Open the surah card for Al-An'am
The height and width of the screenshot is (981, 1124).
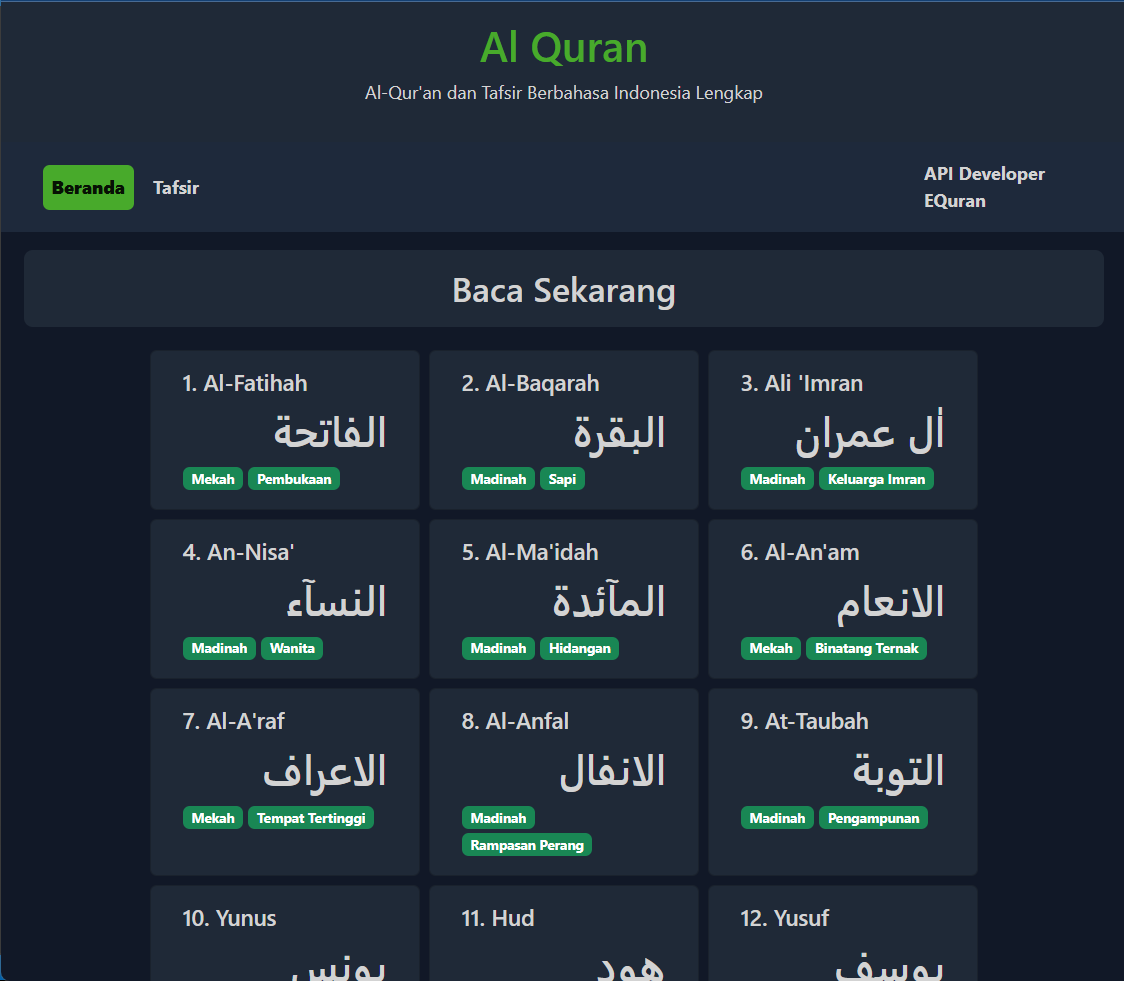[842, 598]
